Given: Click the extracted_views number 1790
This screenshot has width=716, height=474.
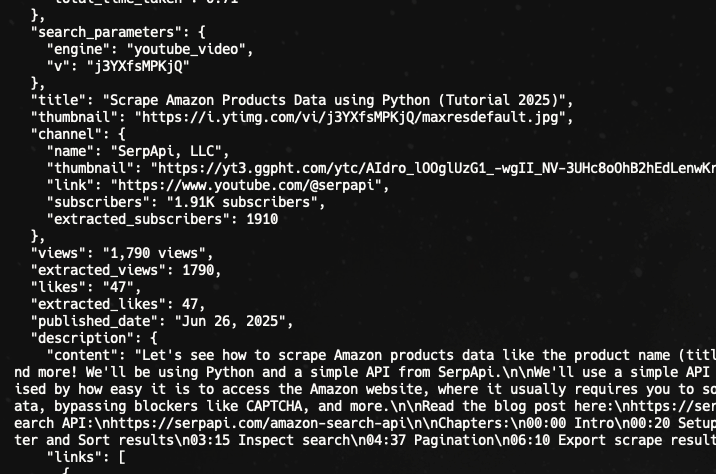Looking at the screenshot, I should [x=198, y=270].
